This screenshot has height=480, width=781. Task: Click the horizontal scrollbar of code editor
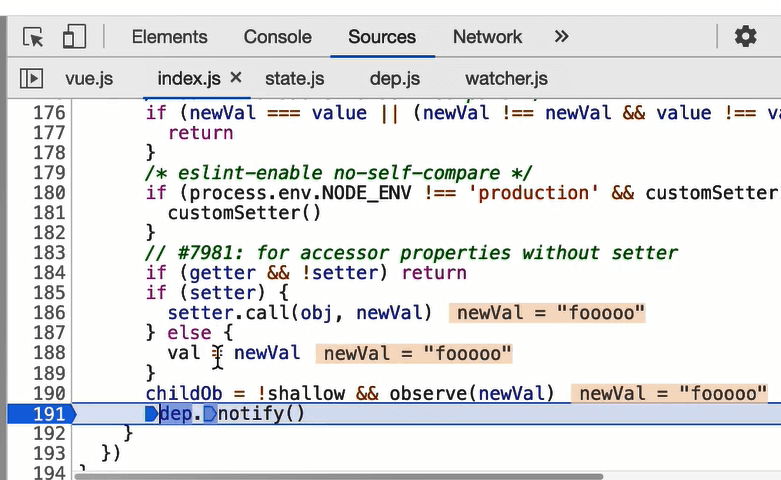click(339, 477)
